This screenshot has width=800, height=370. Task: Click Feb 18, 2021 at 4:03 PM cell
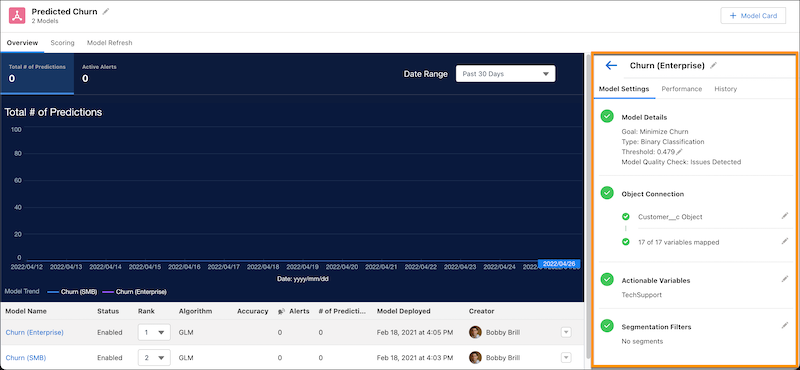415,357
